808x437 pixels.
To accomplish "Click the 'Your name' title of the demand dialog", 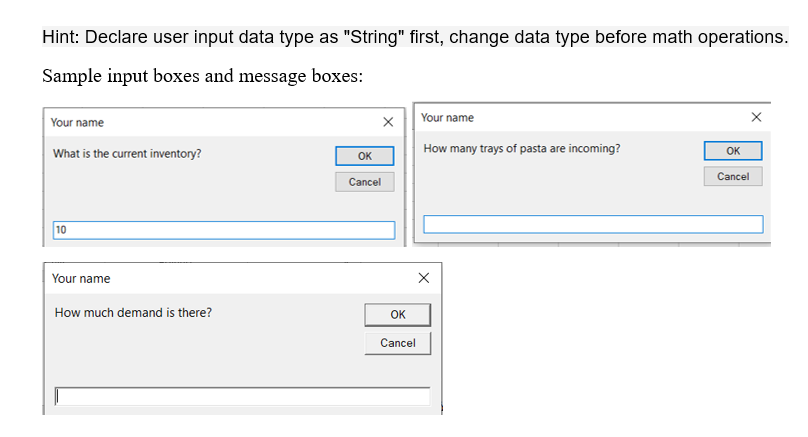I will pos(81,279).
